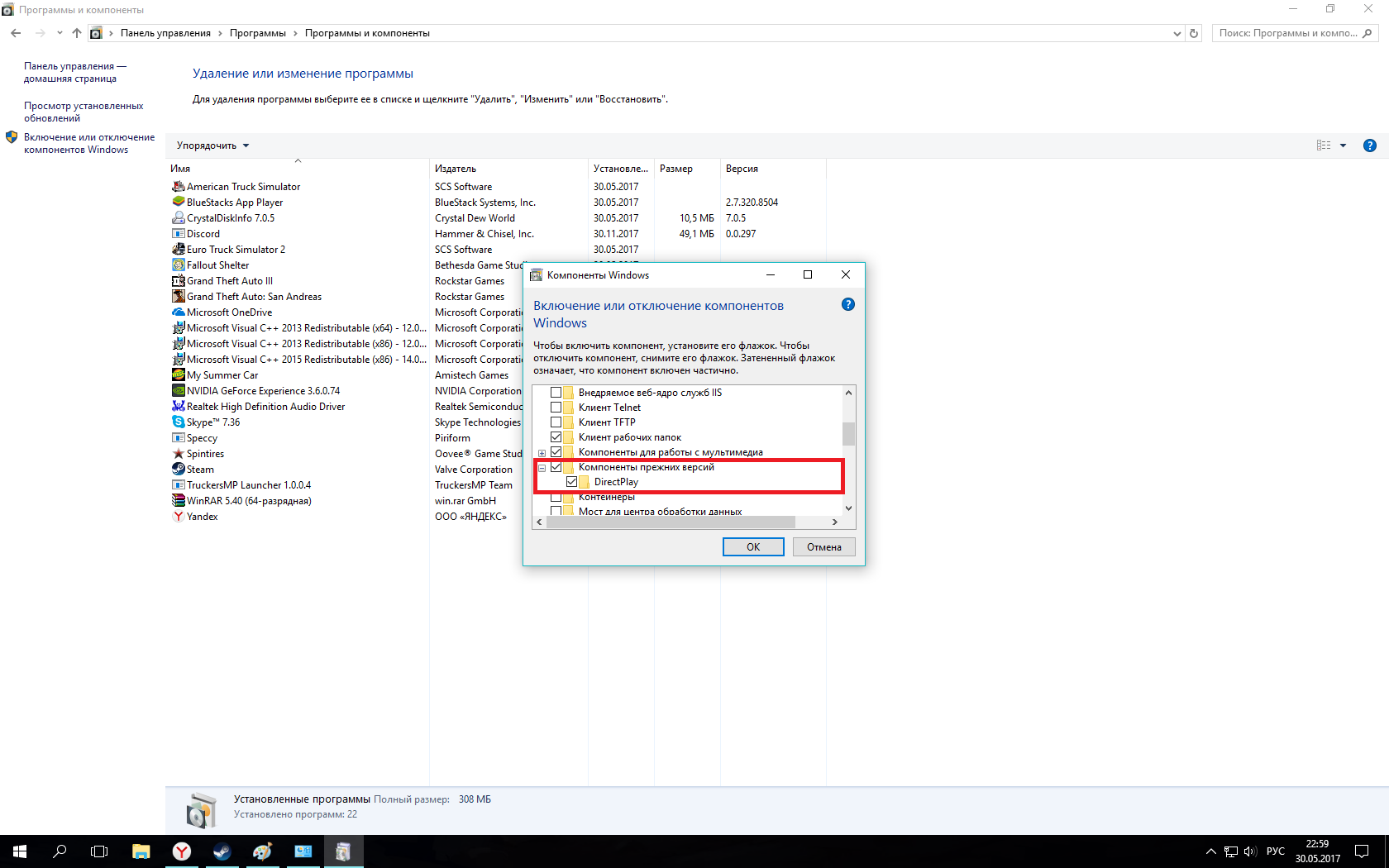Open Yandex browser from the taskbar
Image resolution: width=1389 pixels, height=868 pixels.
pos(182,851)
